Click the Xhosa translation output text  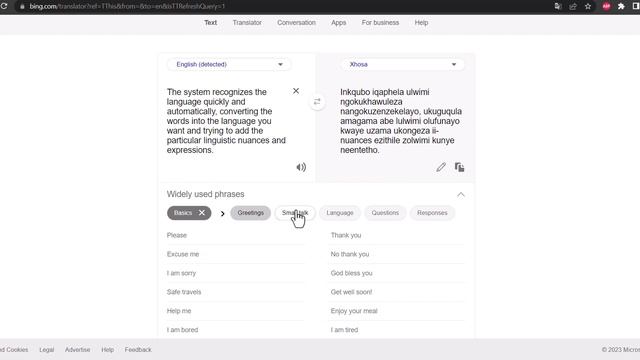pyautogui.click(x=401, y=121)
